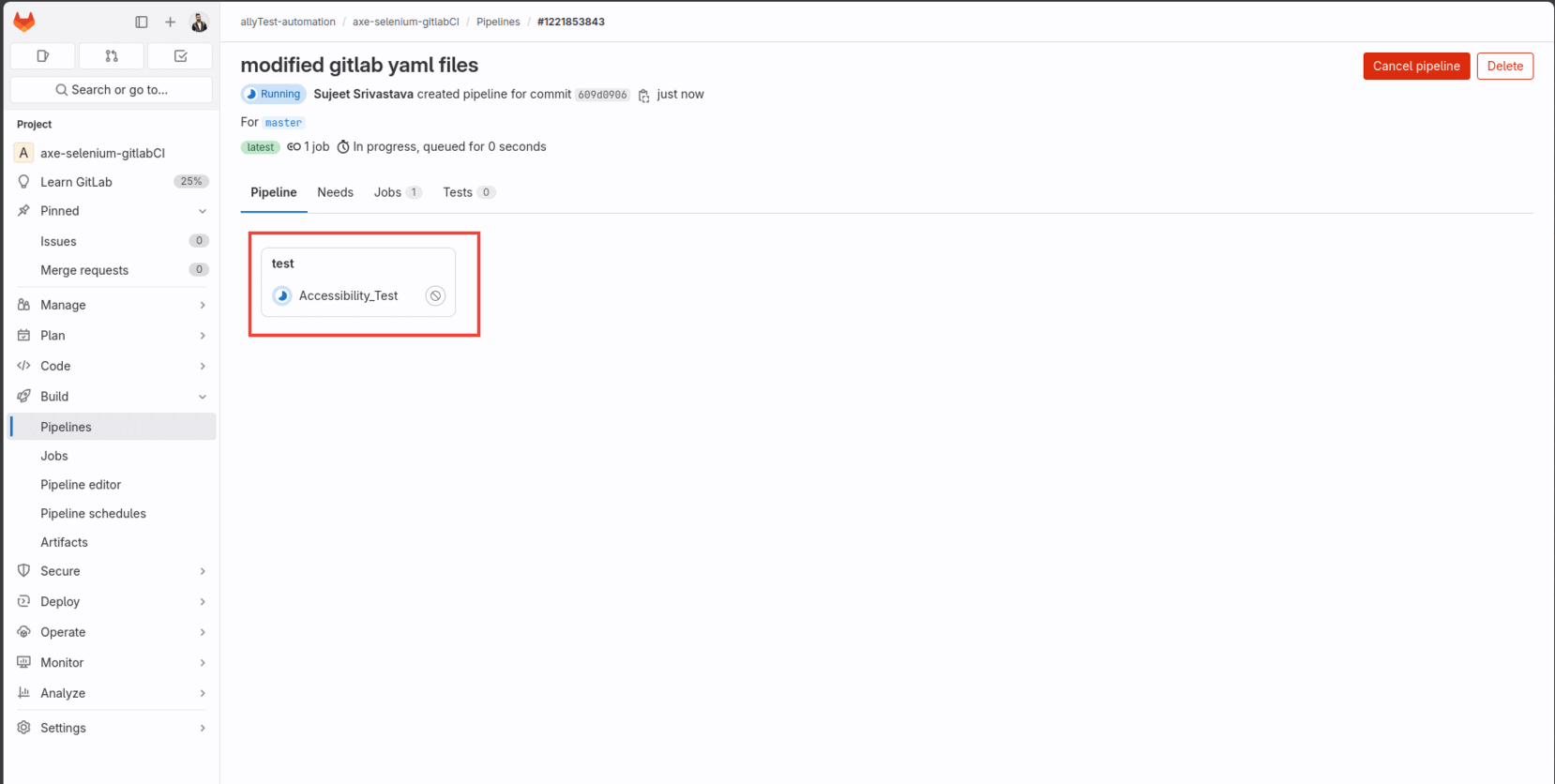Screen dimensions: 1555x784
Task: Switch to the Tests tab
Action: [469, 192]
